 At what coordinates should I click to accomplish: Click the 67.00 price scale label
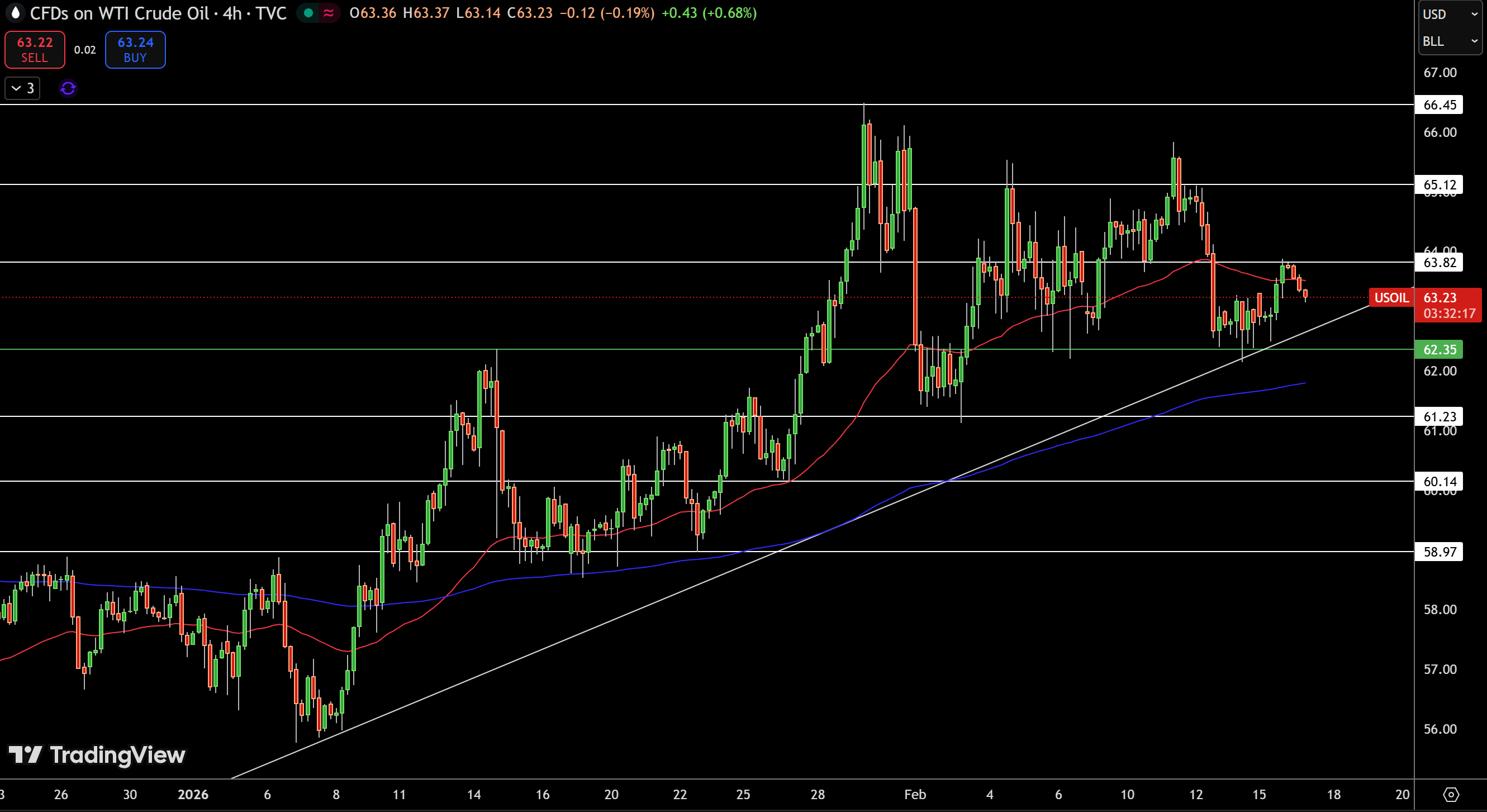pyautogui.click(x=1440, y=73)
